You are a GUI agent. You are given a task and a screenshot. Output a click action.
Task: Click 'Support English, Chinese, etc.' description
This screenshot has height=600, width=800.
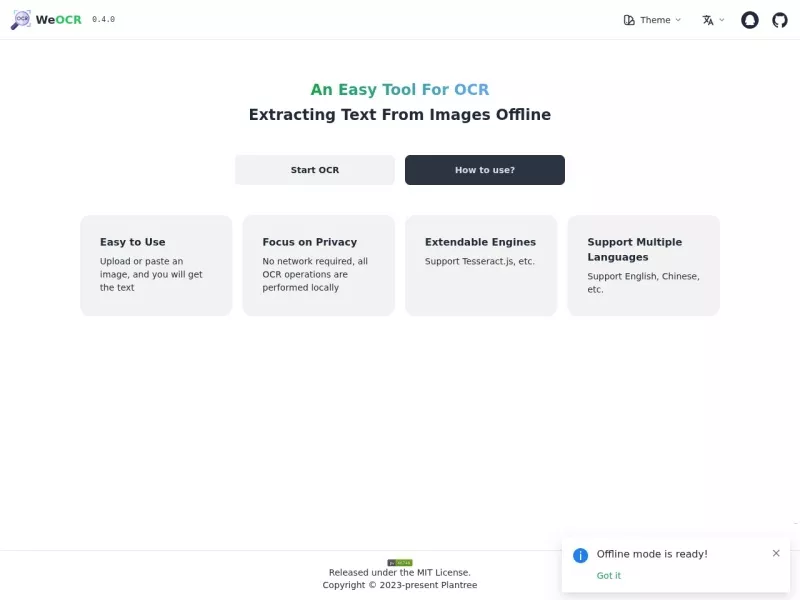click(x=643, y=283)
